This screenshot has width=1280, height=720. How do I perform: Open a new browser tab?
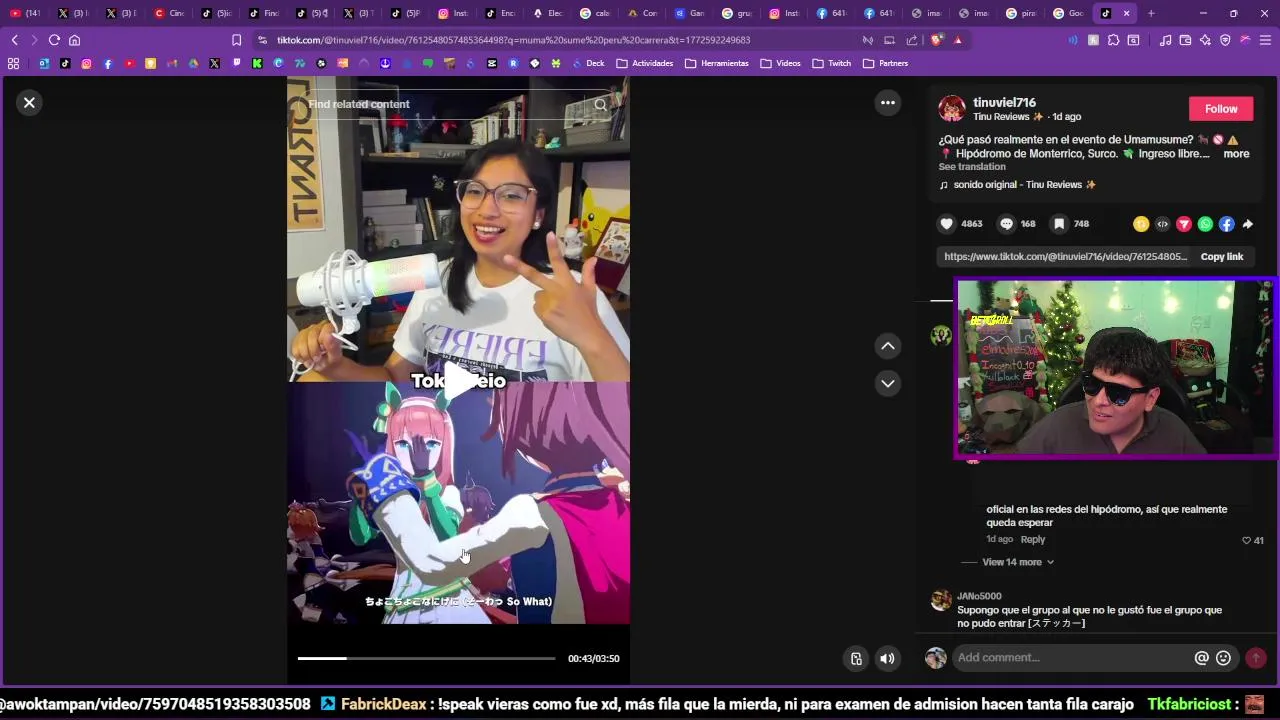pos(1151,13)
